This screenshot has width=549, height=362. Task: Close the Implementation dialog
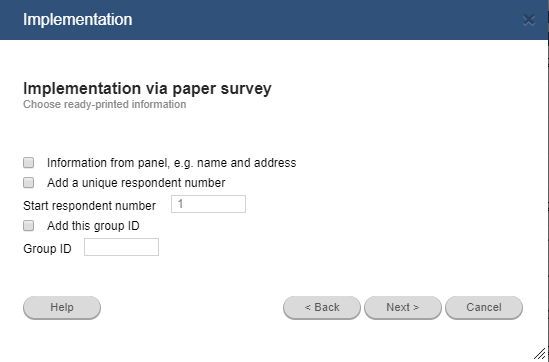529,20
